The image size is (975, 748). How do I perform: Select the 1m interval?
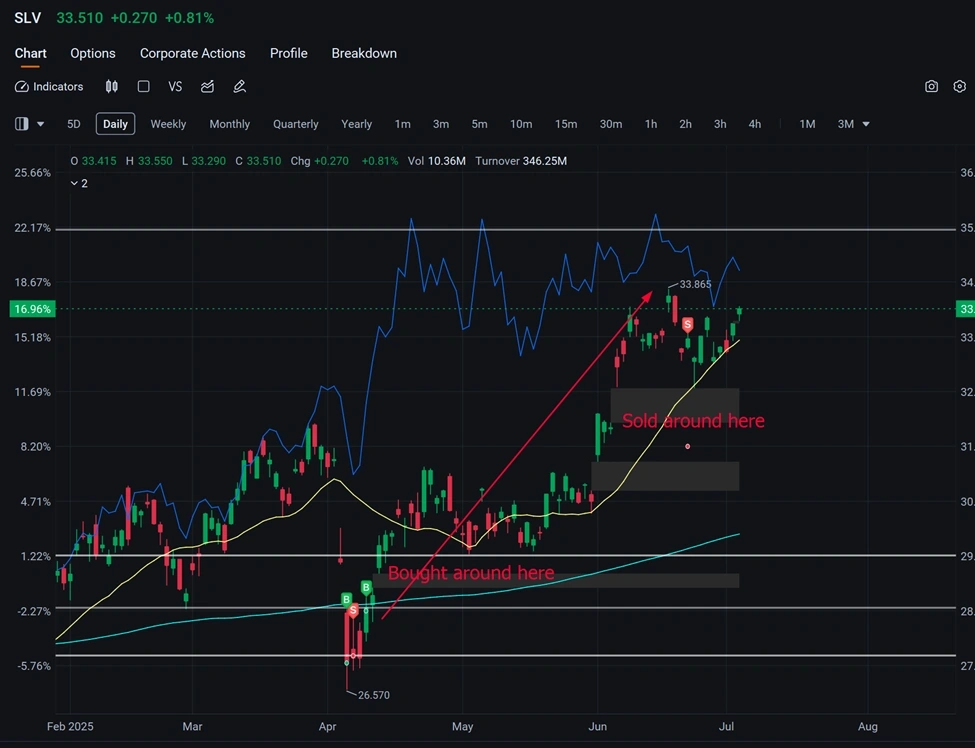click(x=402, y=124)
